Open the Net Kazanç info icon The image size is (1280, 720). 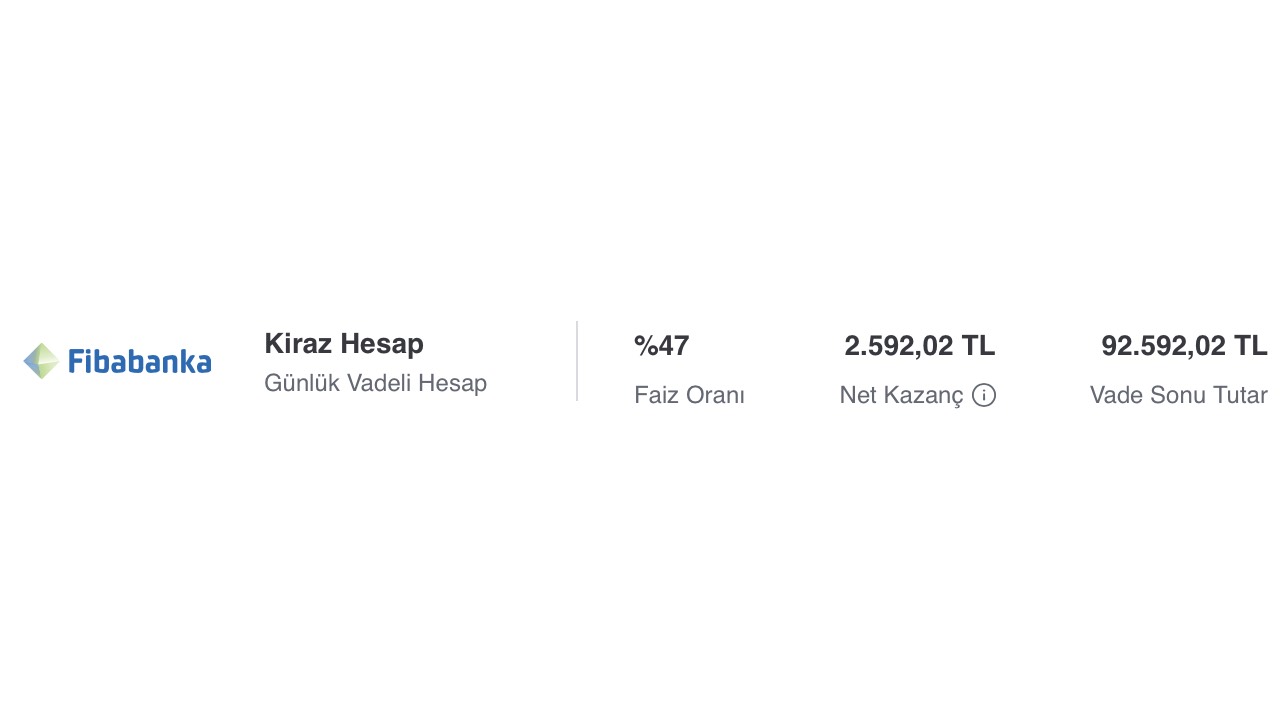(984, 395)
